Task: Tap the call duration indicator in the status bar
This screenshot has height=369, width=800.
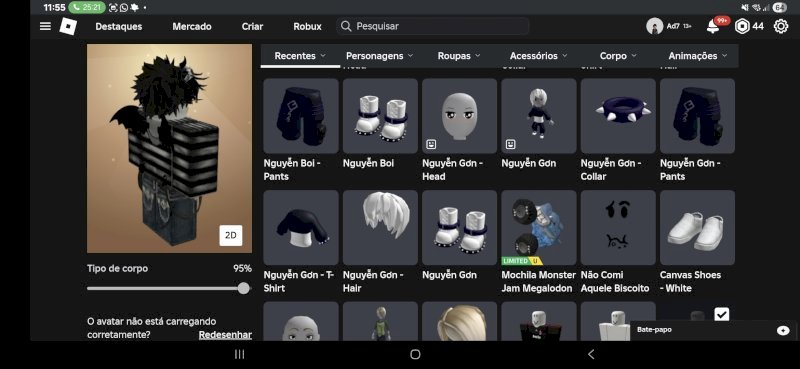Action: point(87,7)
